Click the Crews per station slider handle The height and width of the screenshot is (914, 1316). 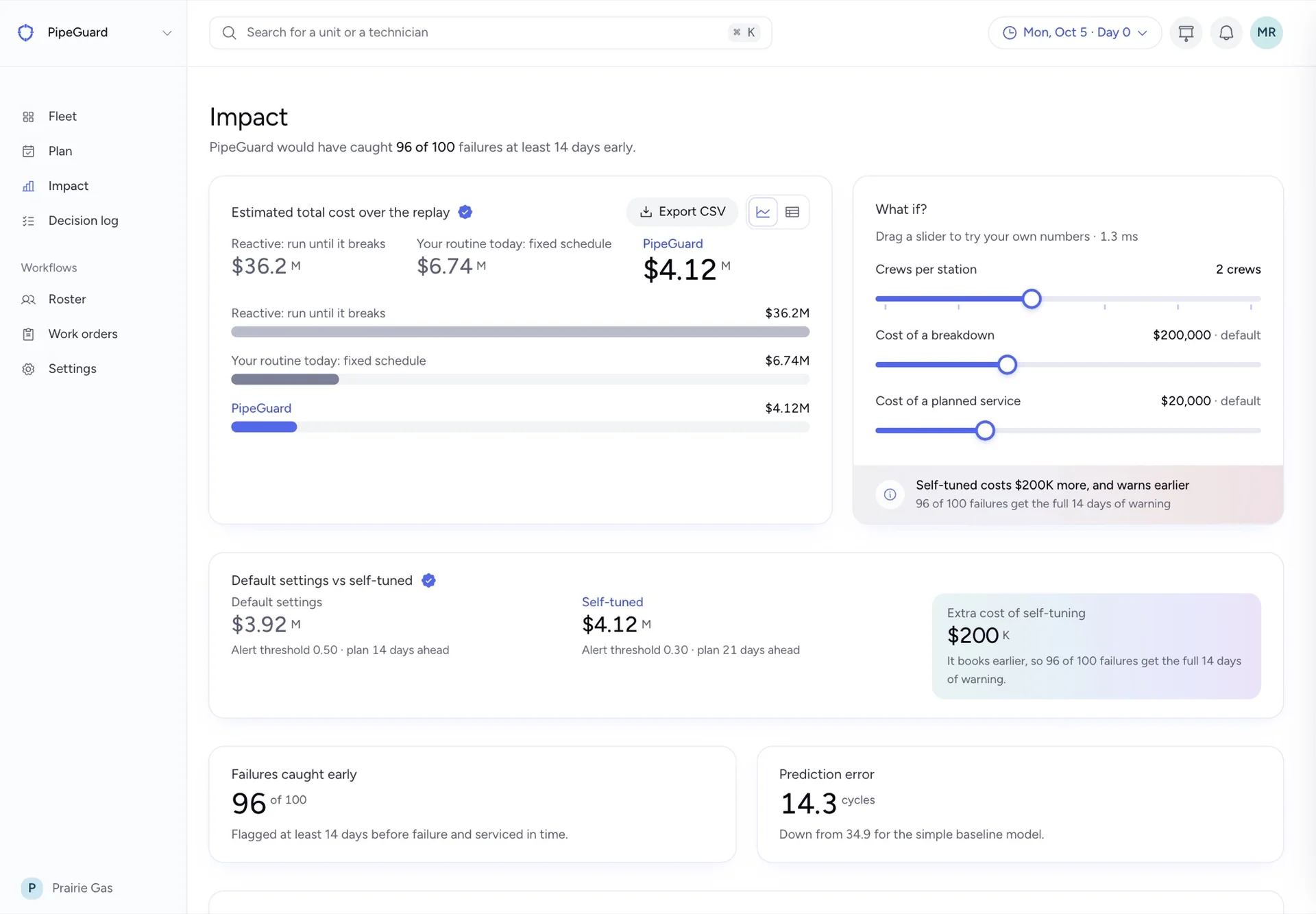(1032, 299)
